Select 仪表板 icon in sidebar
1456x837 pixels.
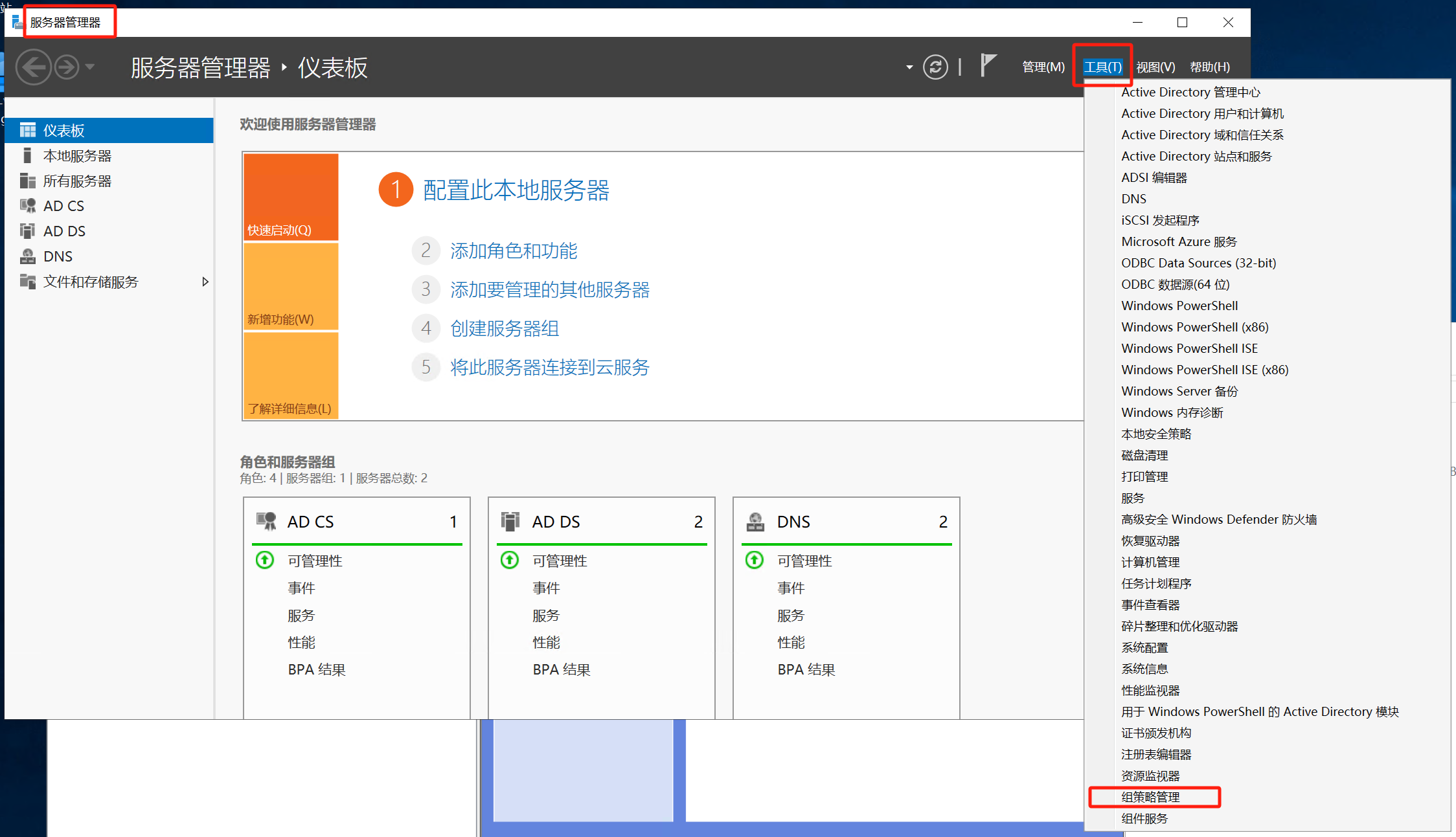(x=28, y=130)
